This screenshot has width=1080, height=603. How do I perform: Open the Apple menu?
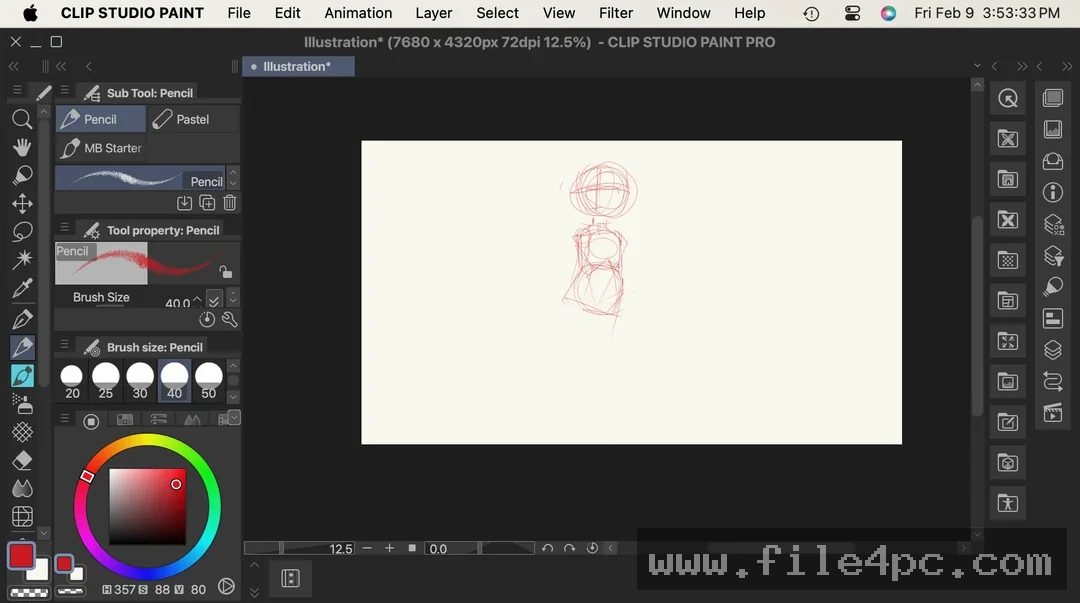point(30,13)
